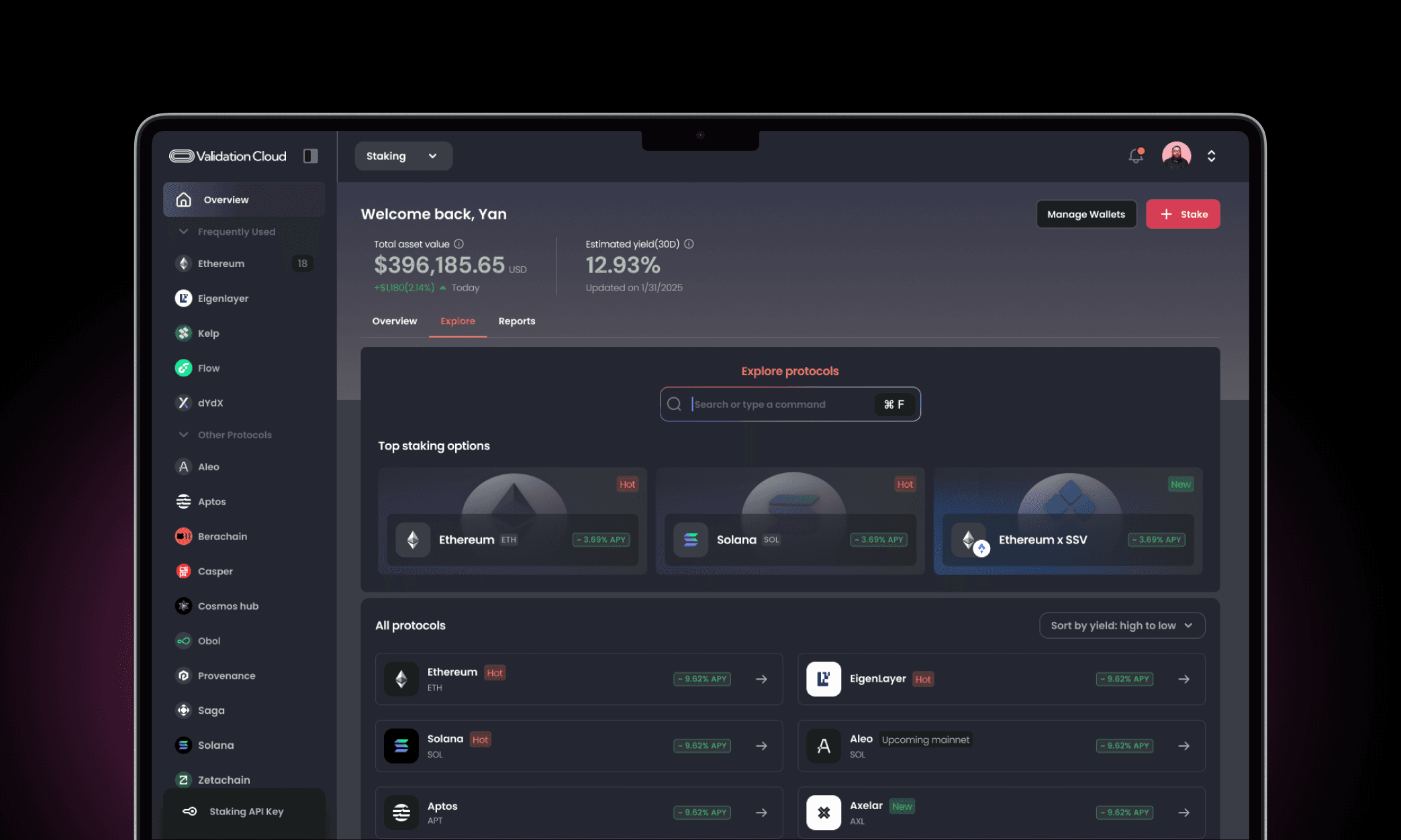Screen dimensions: 1401x840
Task: Open Sort by yield dropdown
Action: coord(1122,625)
